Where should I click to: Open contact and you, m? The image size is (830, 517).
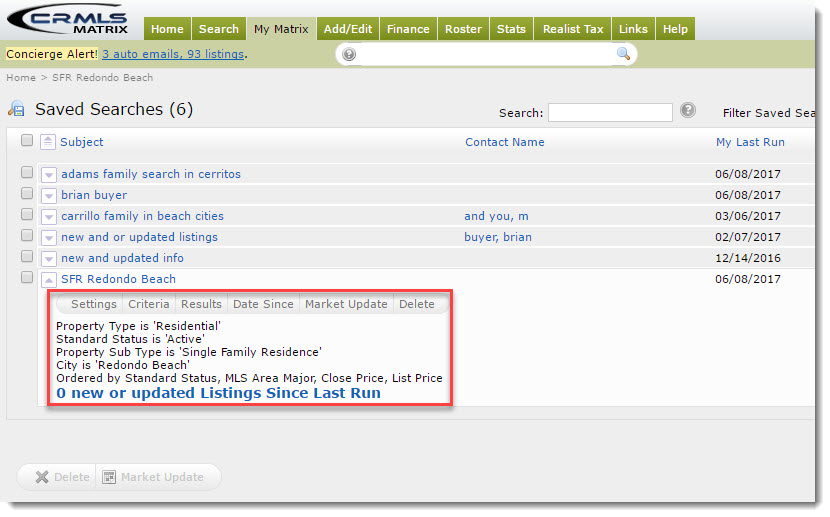(496, 216)
